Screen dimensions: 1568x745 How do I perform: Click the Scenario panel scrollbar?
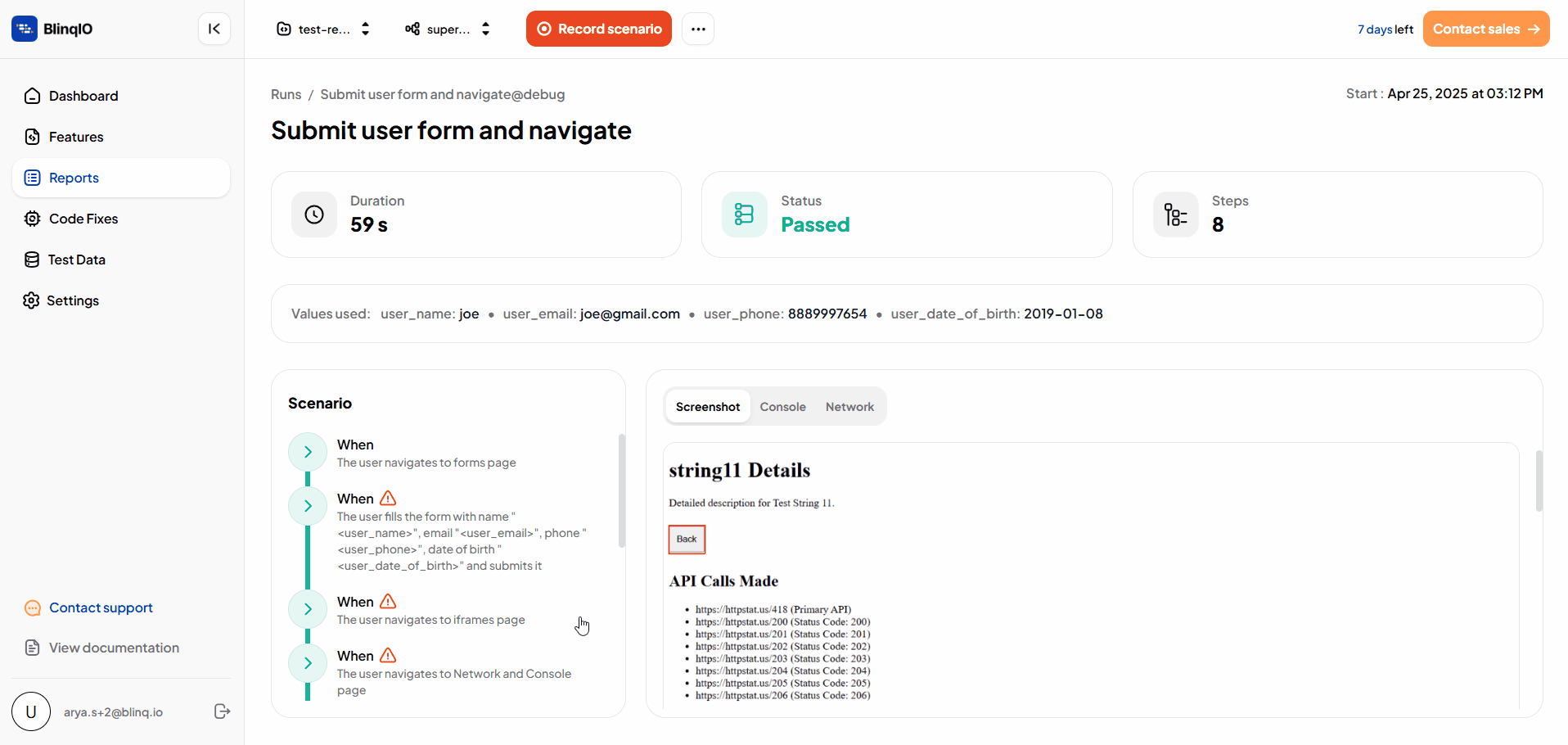pos(622,490)
